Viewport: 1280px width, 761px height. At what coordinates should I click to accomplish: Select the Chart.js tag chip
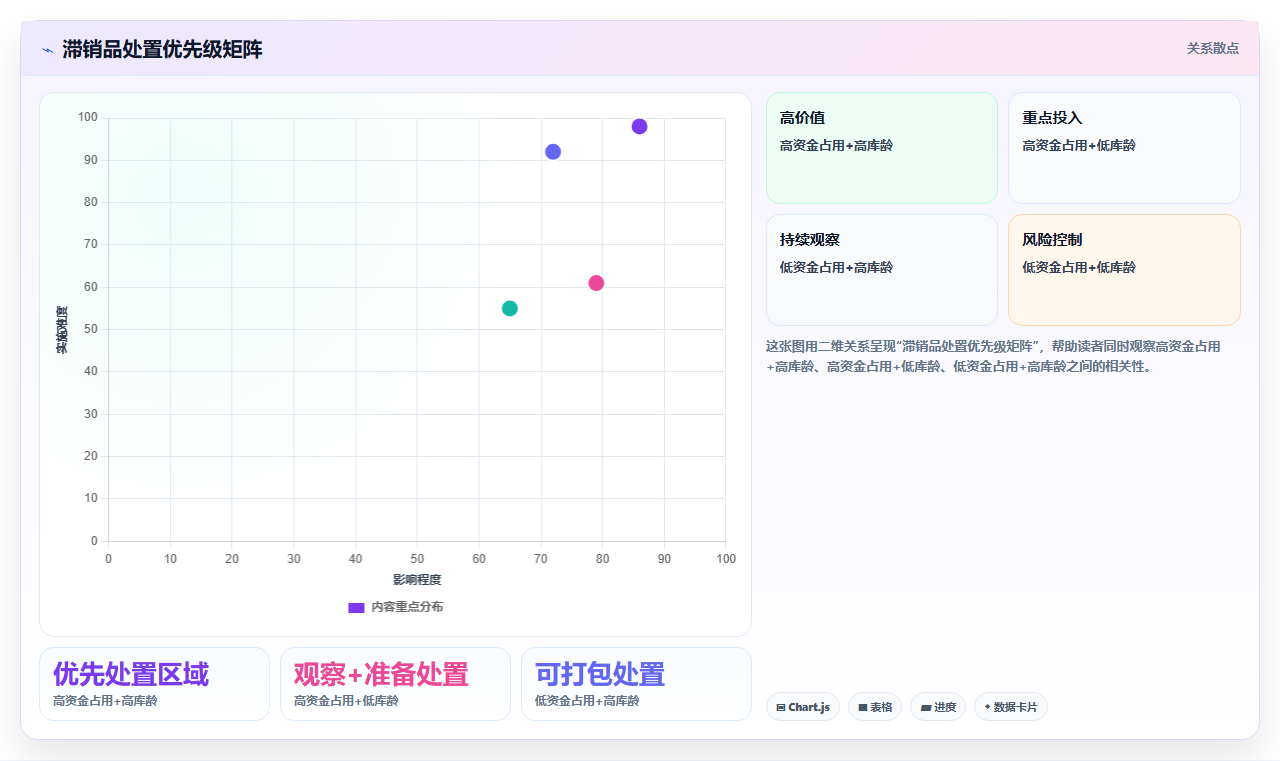pyautogui.click(x=803, y=707)
